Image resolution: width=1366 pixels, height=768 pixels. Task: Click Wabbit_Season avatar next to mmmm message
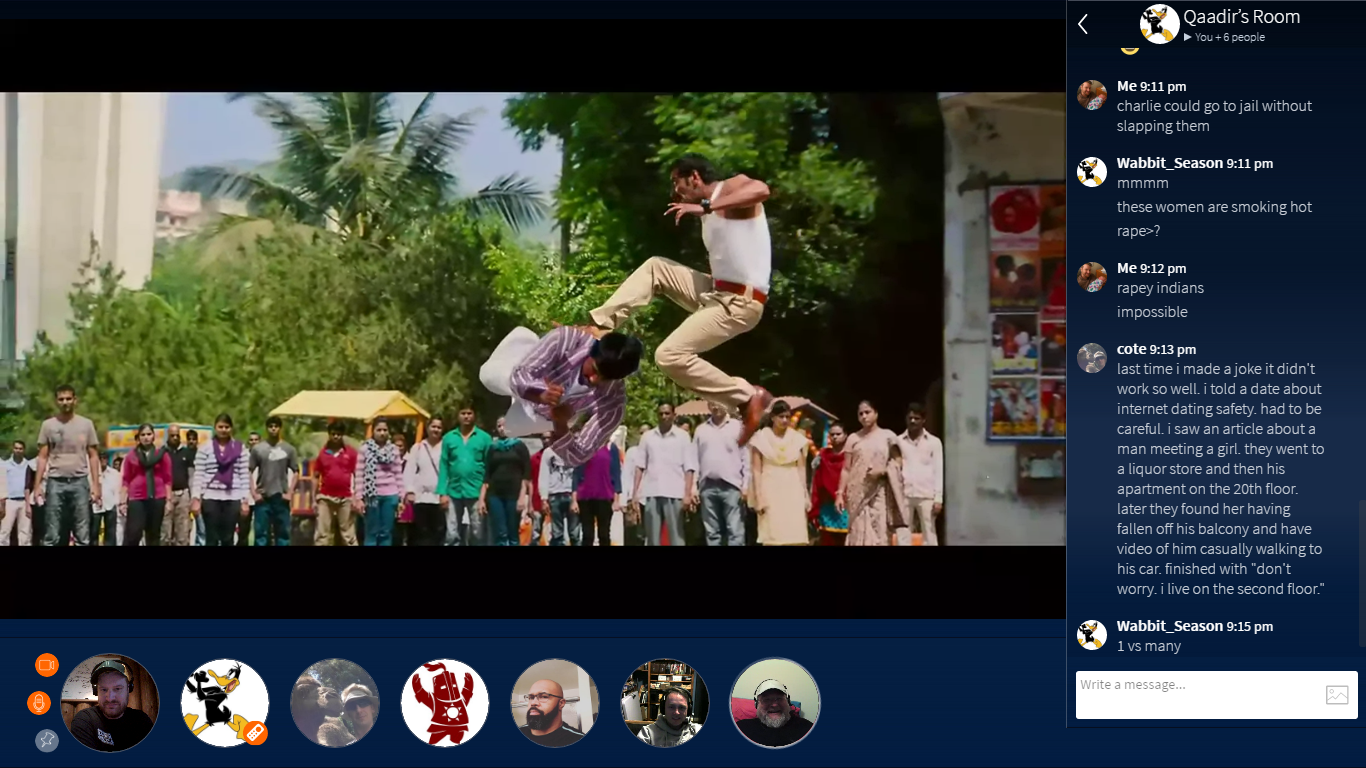(x=1092, y=172)
